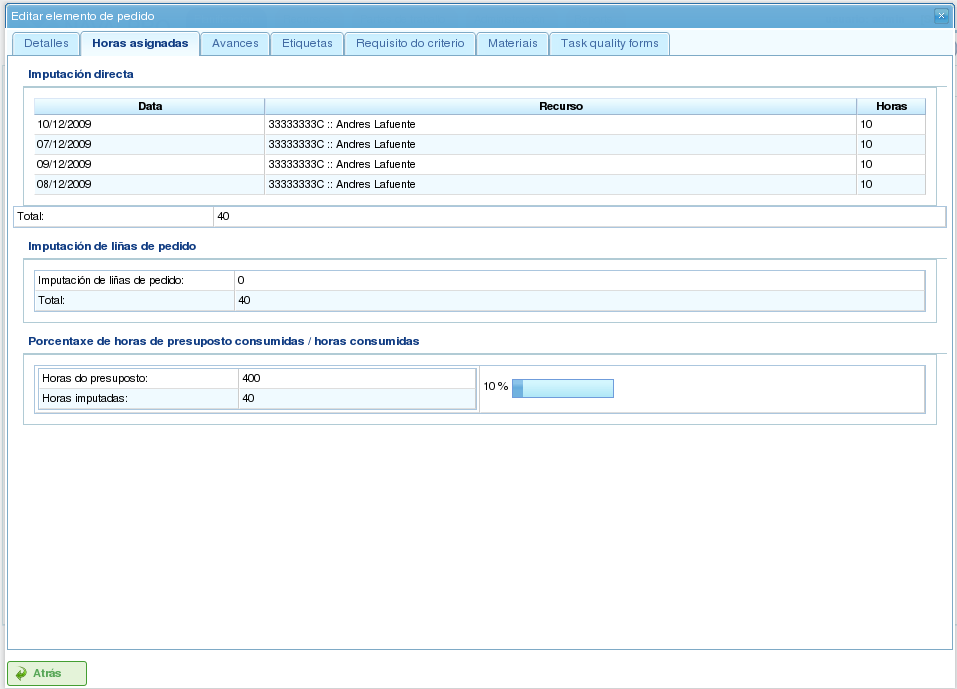Screen dimensions: 957x689
Task: Select the Horas asignadas tab
Action: click(x=140, y=44)
